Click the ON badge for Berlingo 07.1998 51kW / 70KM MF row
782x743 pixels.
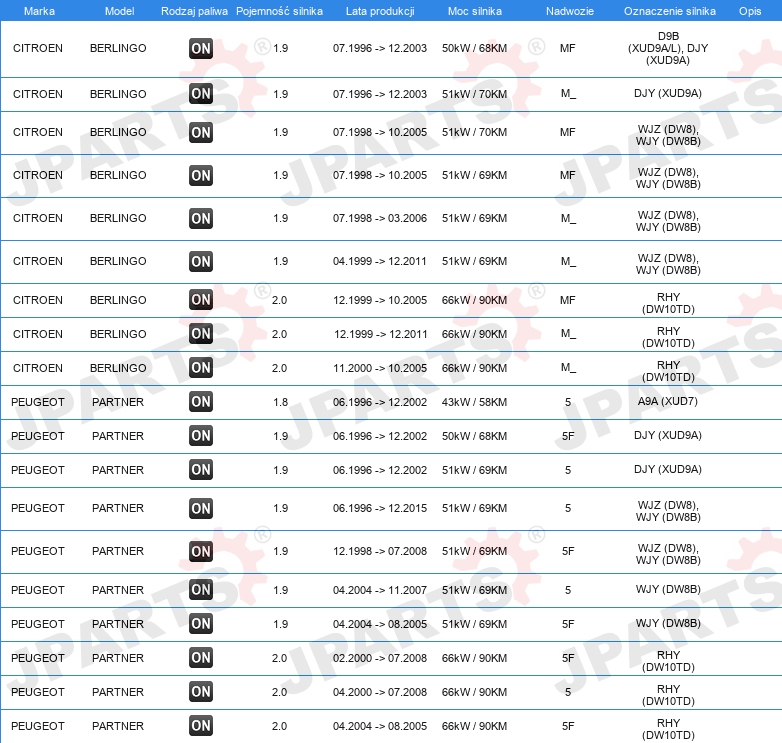tap(201, 132)
